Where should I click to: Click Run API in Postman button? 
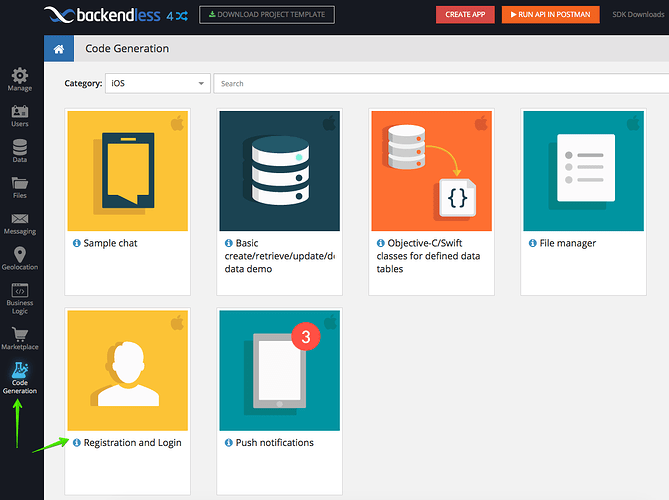pos(550,15)
